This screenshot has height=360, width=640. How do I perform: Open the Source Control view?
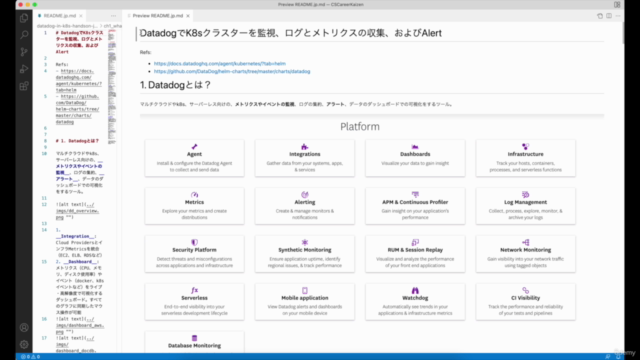pos(24,52)
